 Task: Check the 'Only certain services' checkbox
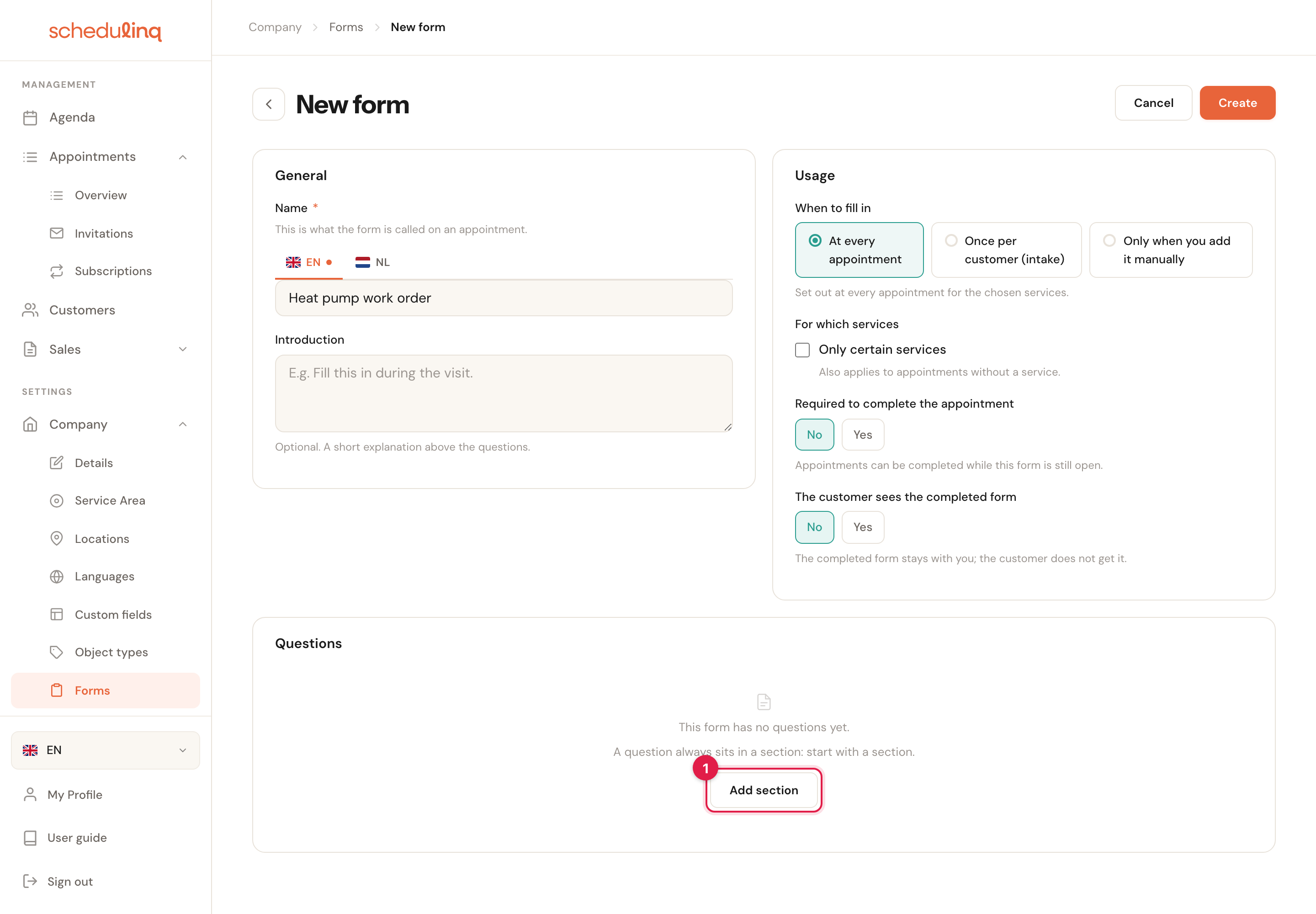click(802, 350)
